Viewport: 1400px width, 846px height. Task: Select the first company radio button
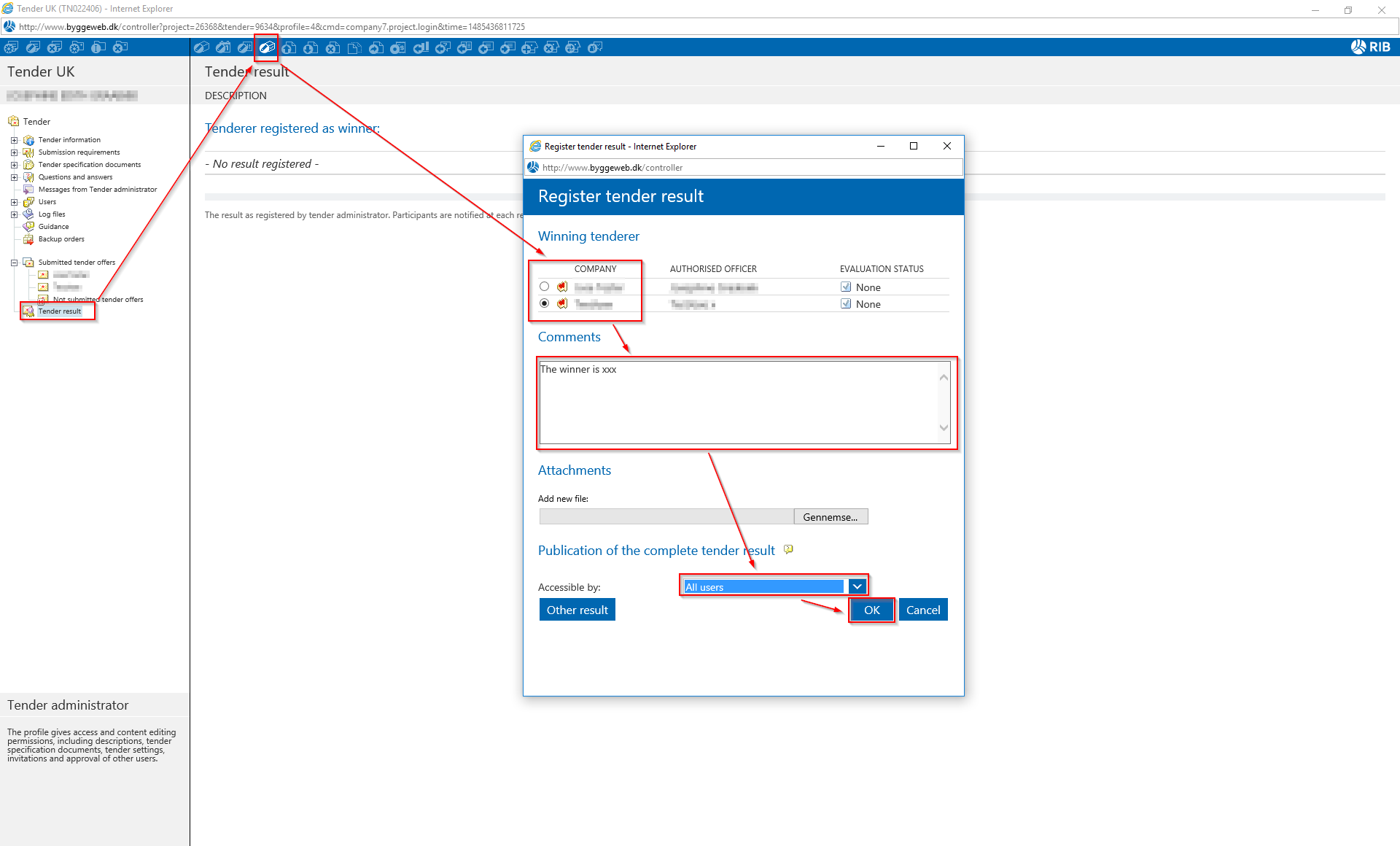point(545,287)
